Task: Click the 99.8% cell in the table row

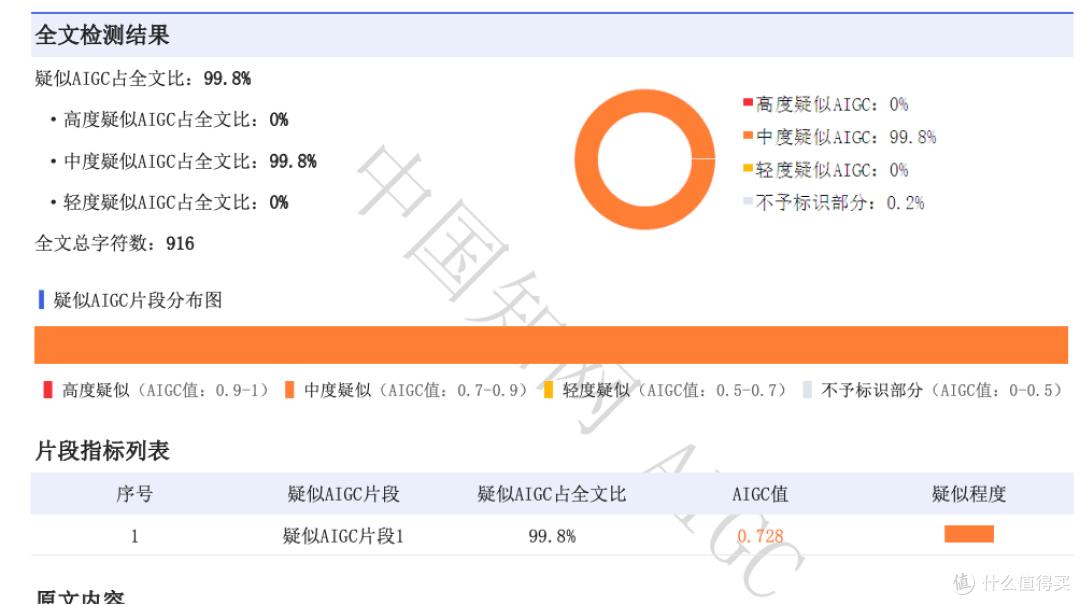Action: (x=552, y=536)
